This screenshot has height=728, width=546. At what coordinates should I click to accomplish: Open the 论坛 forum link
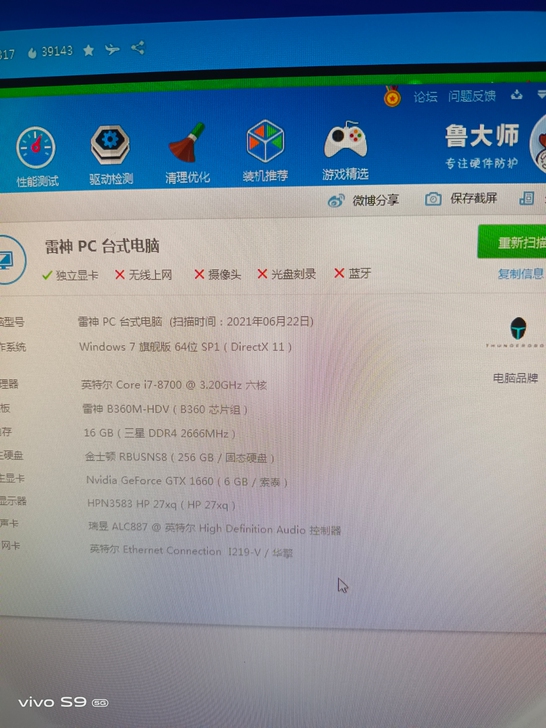[x=425, y=97]
